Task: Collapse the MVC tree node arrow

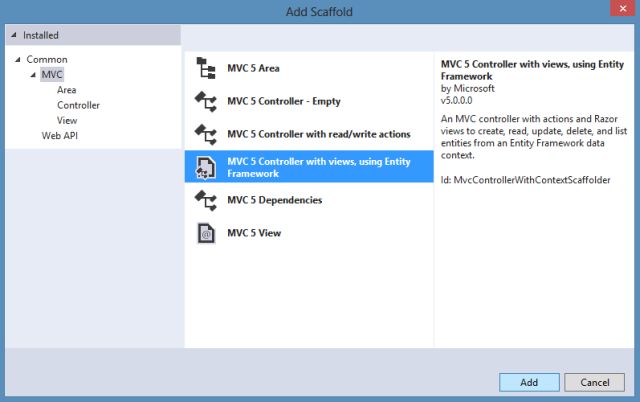Action: tap(33, 75)
